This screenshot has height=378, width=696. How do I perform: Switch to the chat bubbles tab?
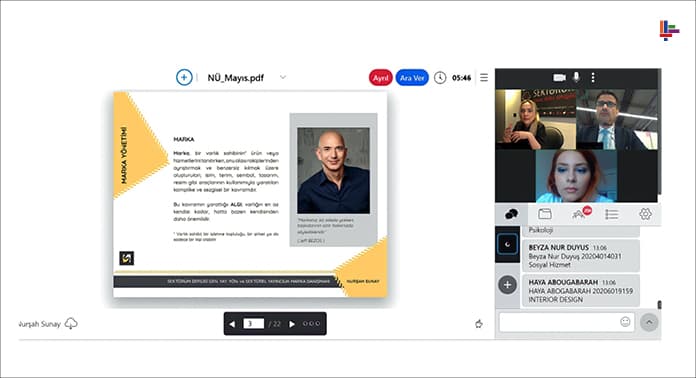[x=511, y=214]
